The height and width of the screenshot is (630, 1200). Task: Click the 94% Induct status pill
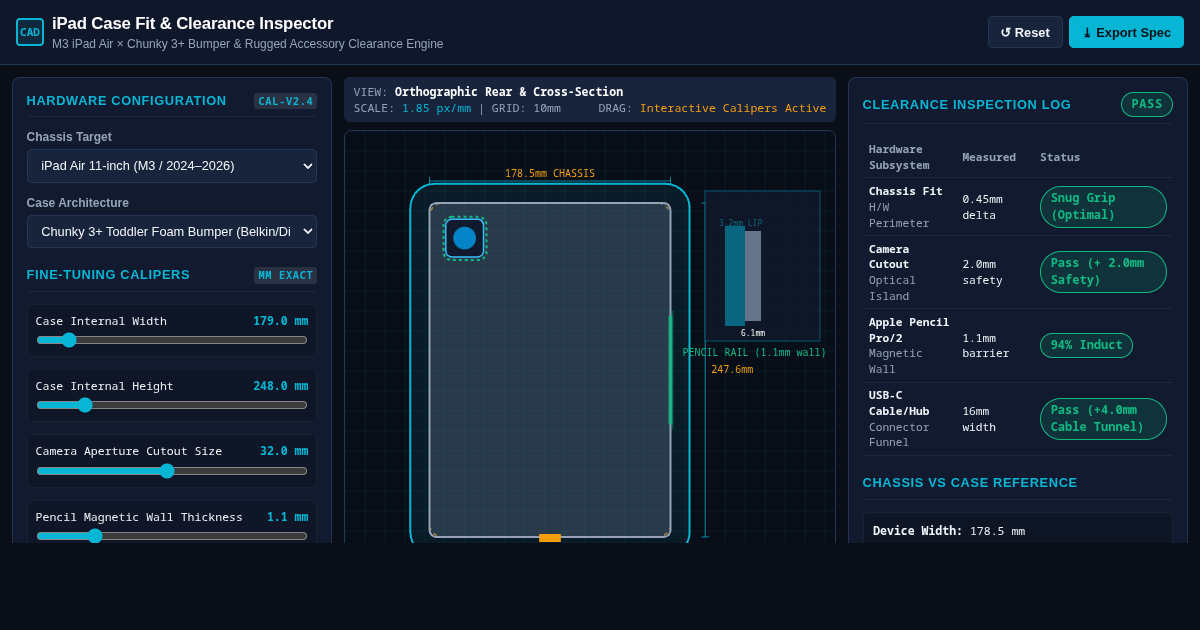tap(1086, 346)
